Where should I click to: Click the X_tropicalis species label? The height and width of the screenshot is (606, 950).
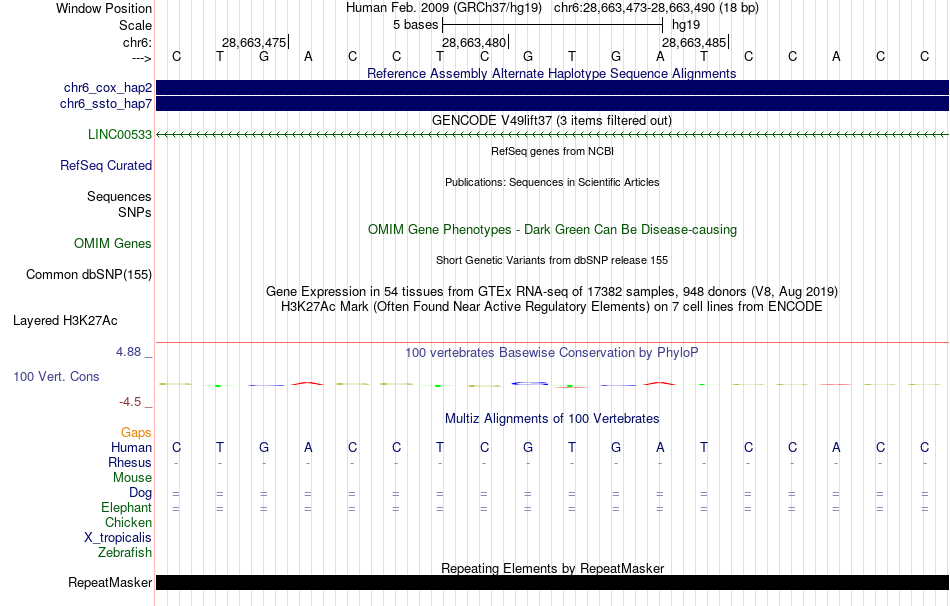[x=118, y=538]
